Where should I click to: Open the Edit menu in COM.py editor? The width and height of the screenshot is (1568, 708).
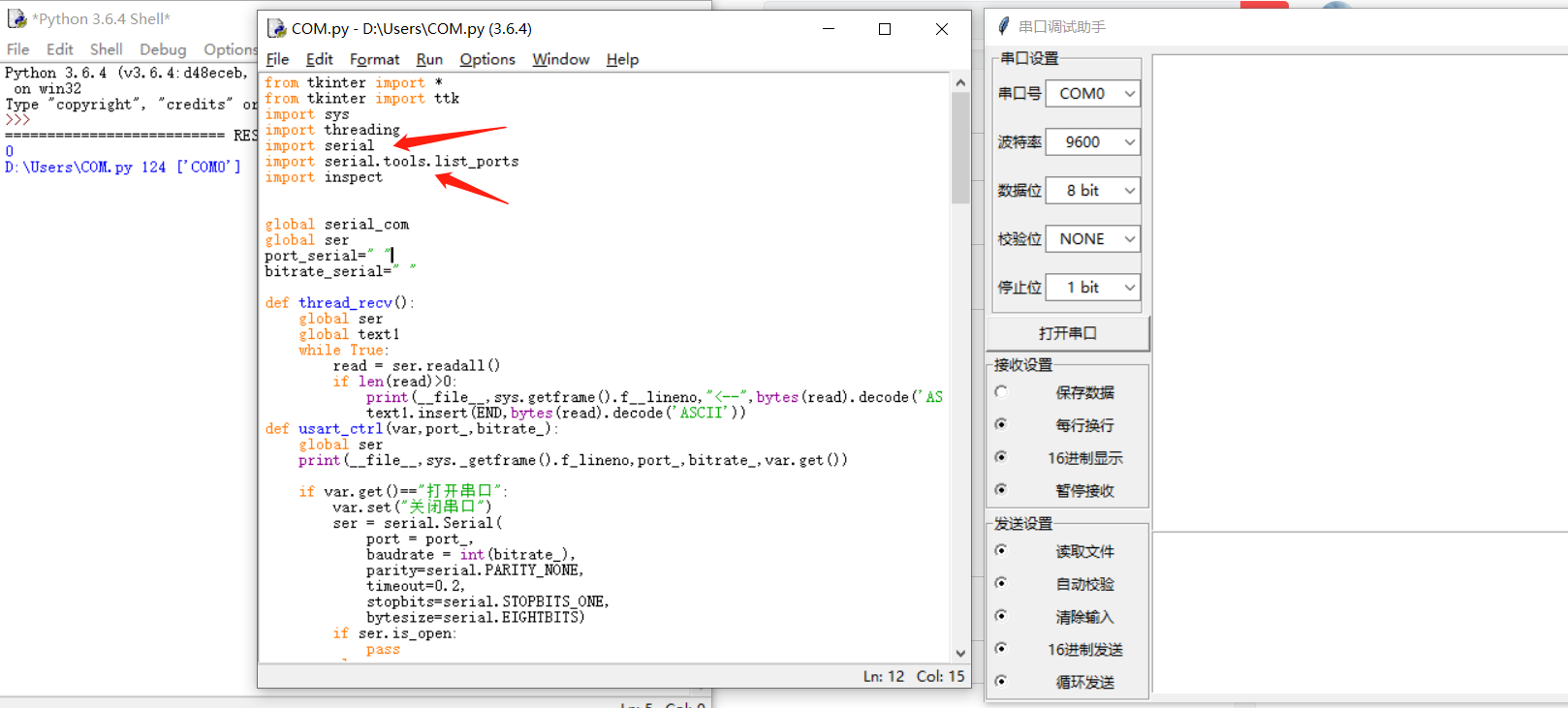click(x=319, y=59)
